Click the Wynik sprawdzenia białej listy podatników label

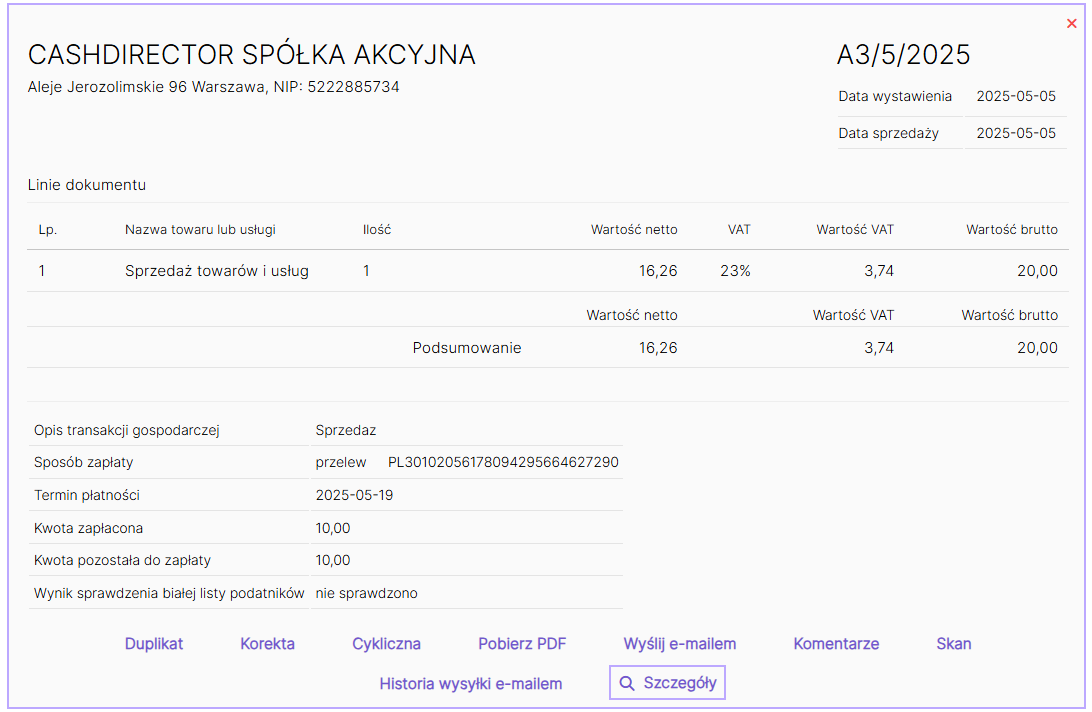click(169, 594)
